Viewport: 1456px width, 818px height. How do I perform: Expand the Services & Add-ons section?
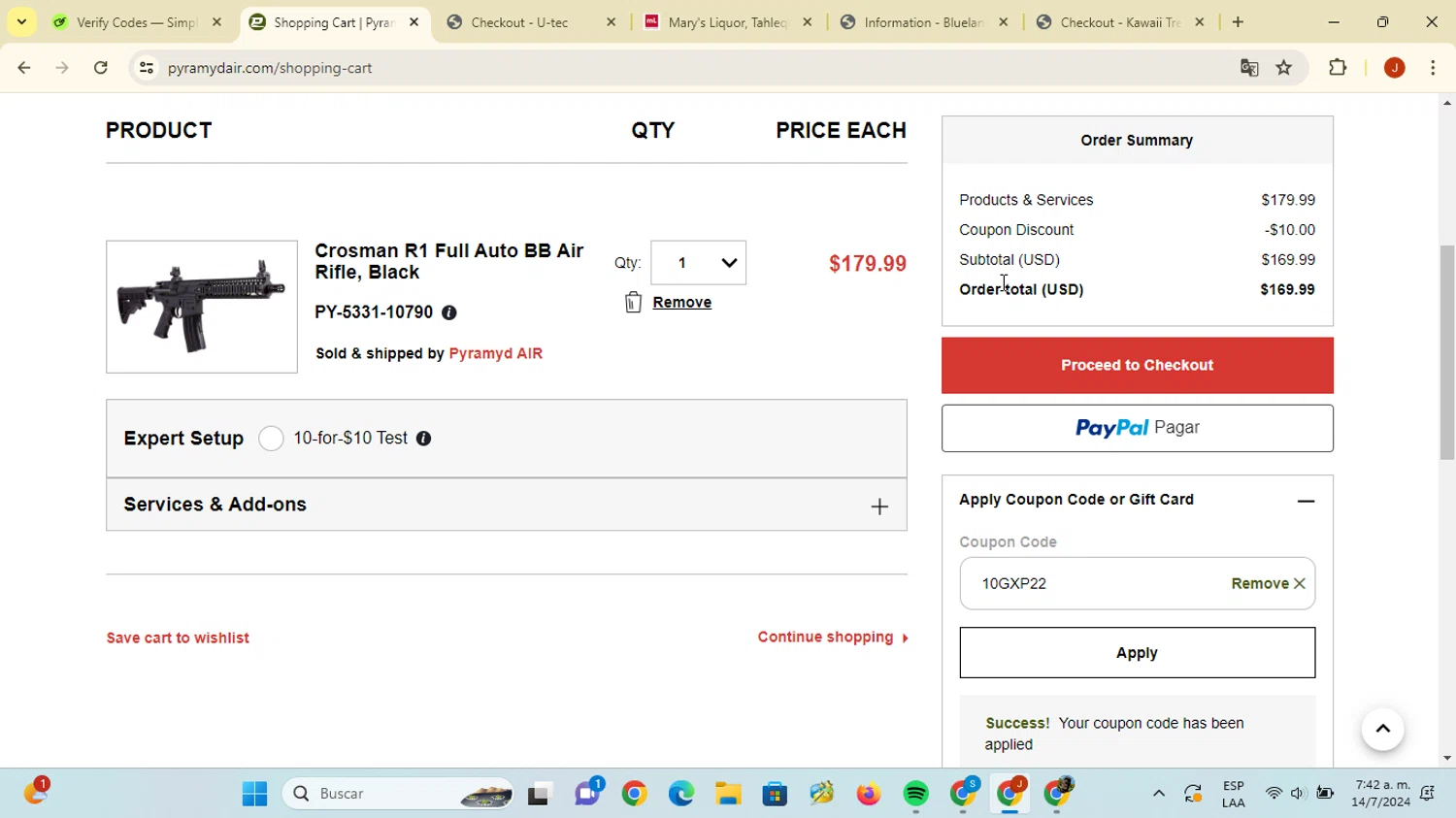click(x=878, y=506)
